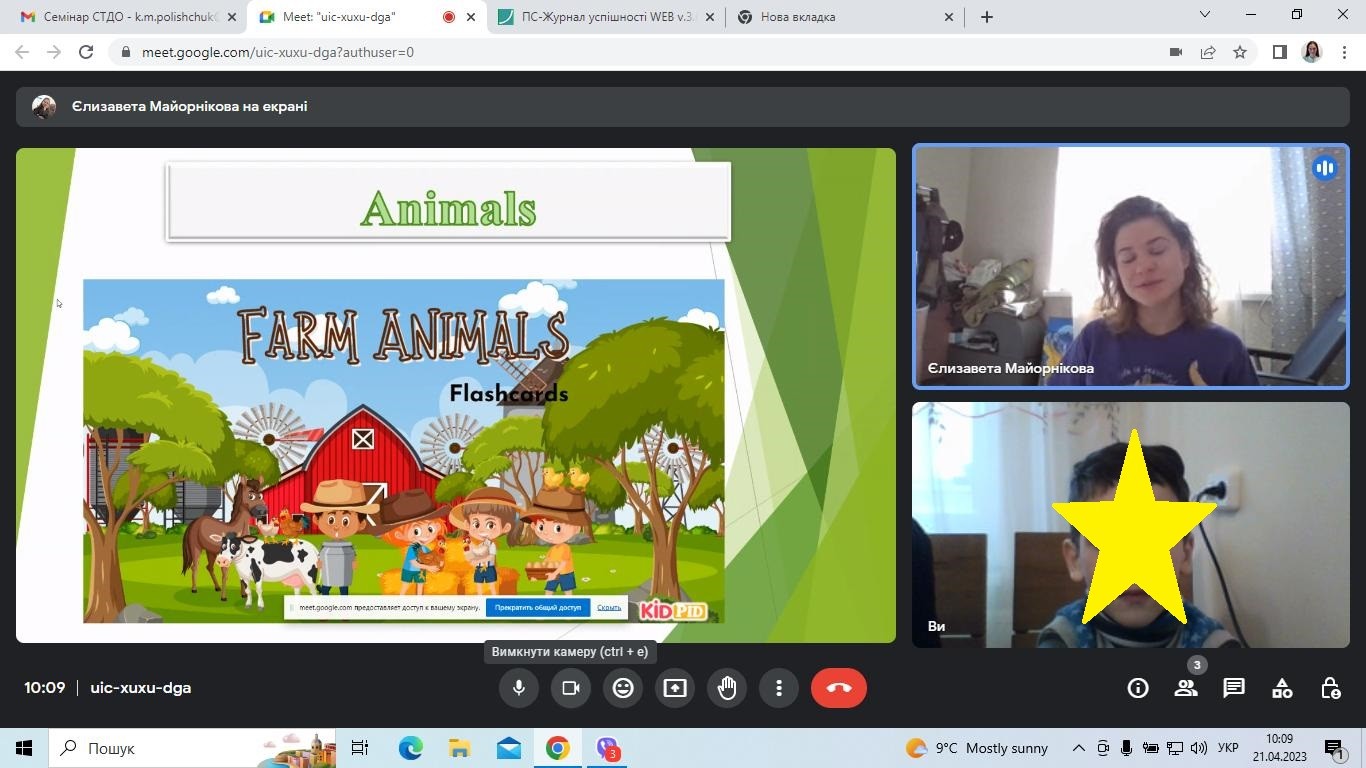This screenshot has width=1366, height=768.
Task: Open the tab search dropdown arrow
Action: tap(1205, 15)
